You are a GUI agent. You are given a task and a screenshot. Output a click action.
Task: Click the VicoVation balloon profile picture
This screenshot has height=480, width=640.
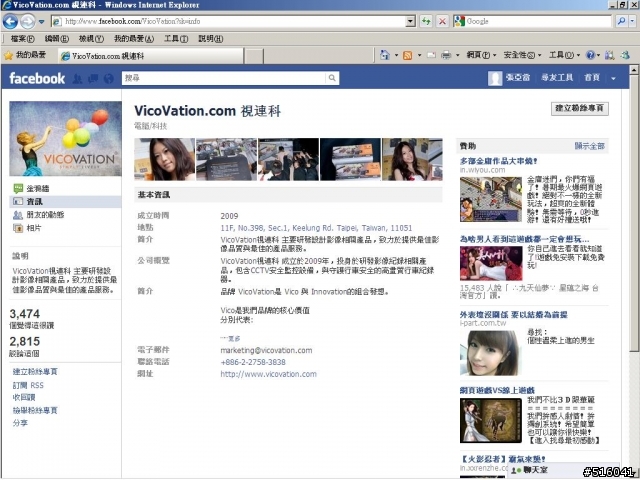(65, 138)
